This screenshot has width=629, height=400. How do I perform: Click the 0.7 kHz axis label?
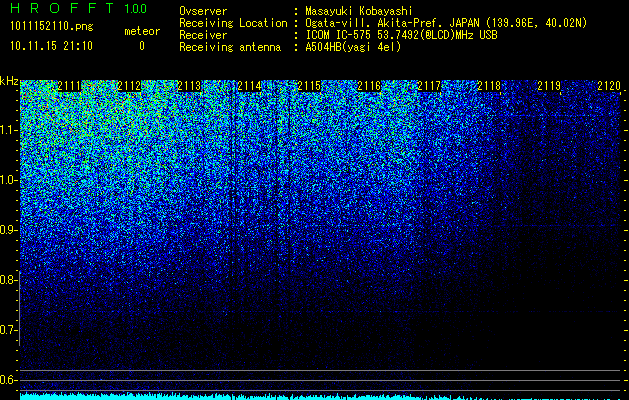(8, 330)
